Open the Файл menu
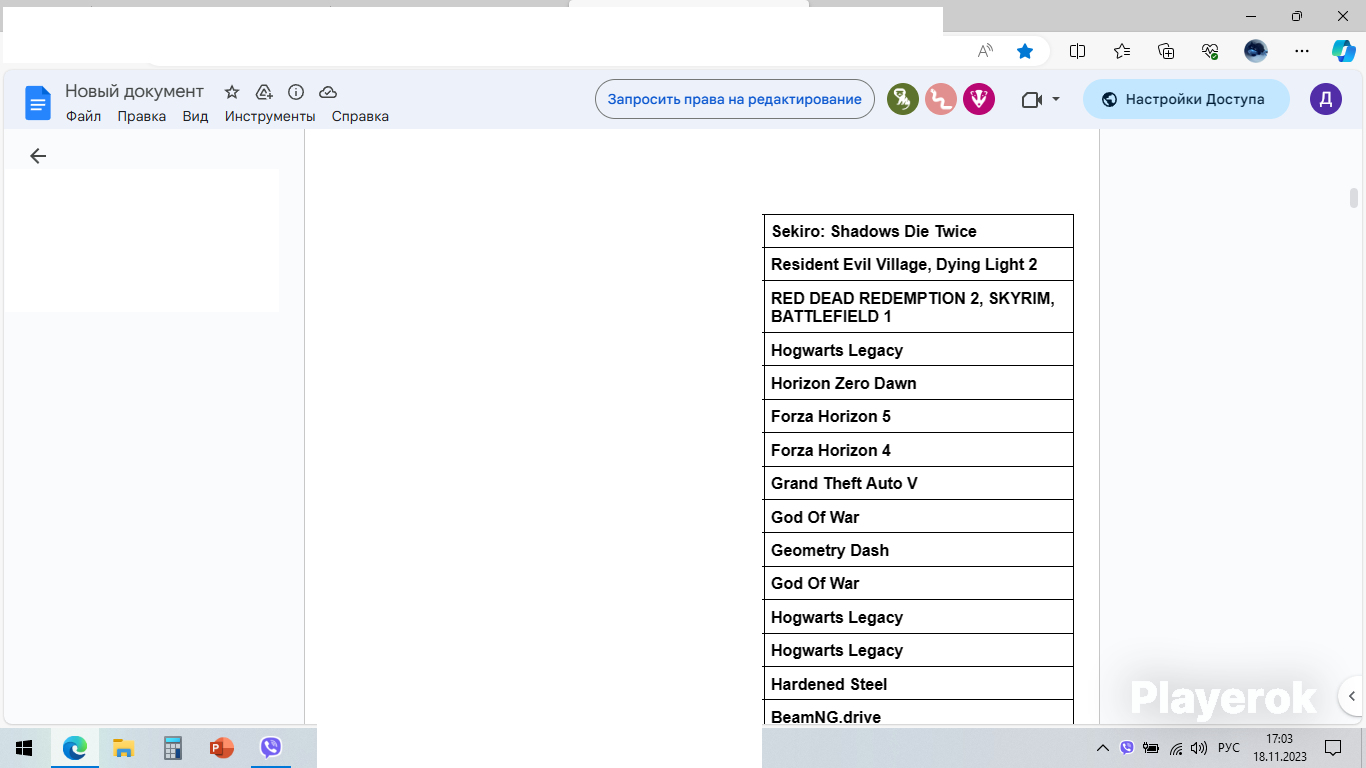Viewport: 1366px width, 768px height. click(x=84, y=116)
